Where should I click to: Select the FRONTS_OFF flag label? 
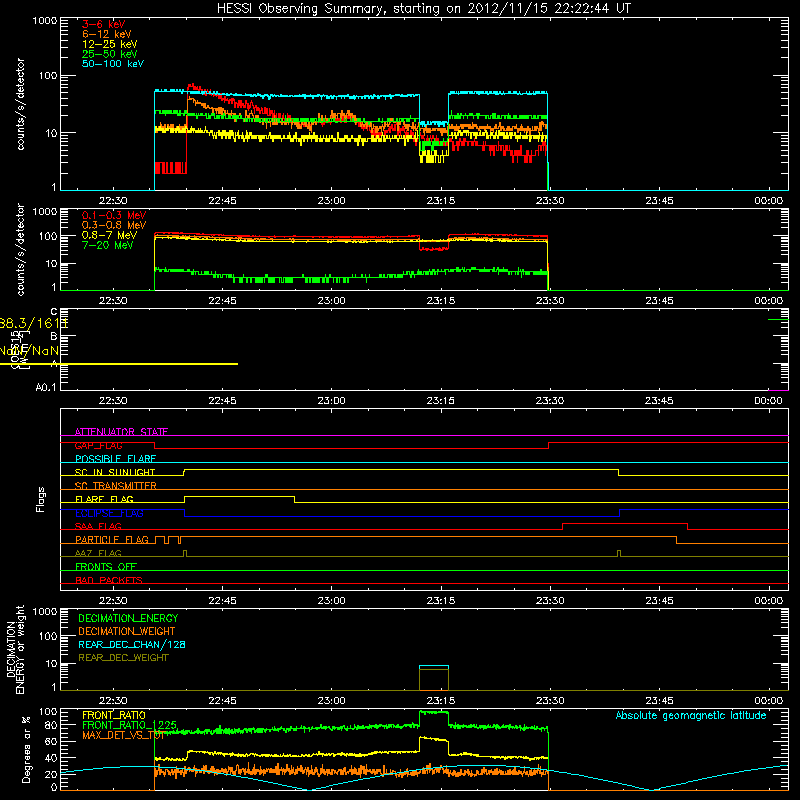pos(106,567)
